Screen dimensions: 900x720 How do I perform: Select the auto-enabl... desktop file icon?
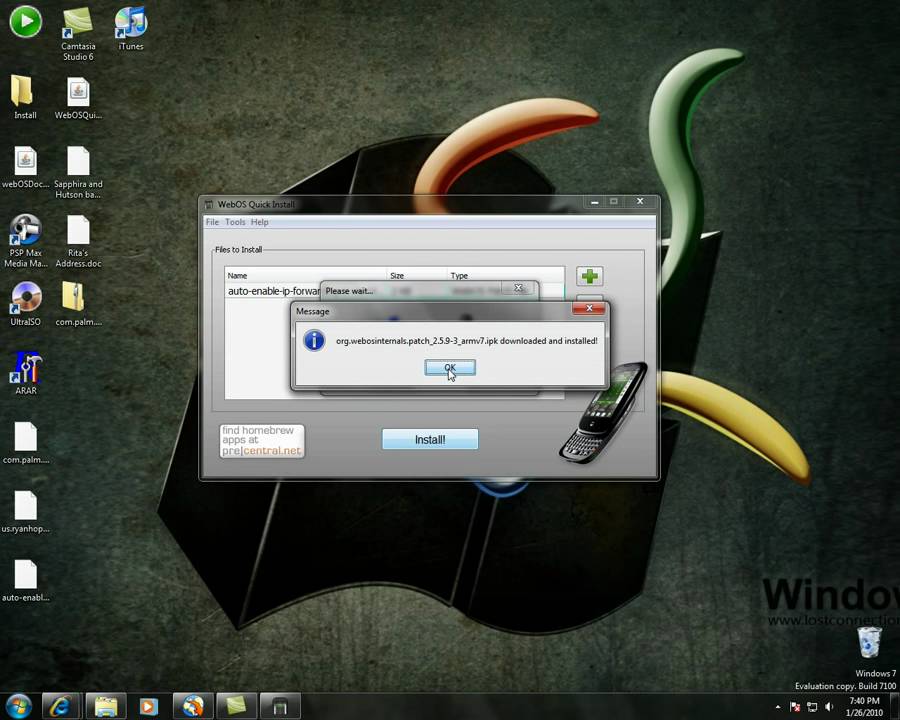[x=25, y=580]
